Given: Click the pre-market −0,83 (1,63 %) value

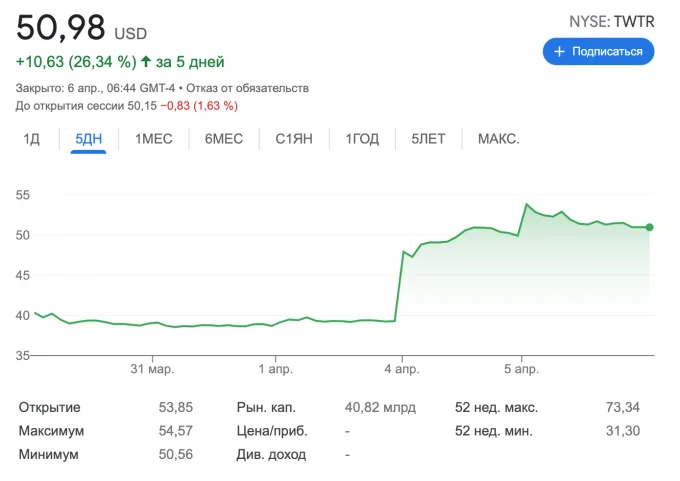Looking at the screenshot, I should click(199, 106).
